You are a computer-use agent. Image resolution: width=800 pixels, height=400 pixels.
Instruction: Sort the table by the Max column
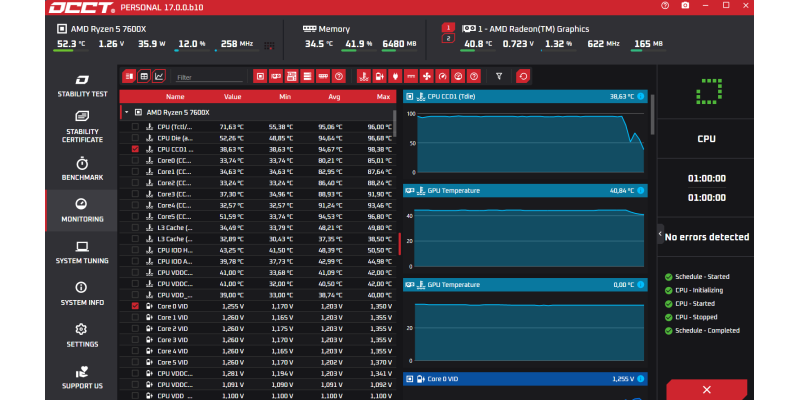(x=383, y=96)
